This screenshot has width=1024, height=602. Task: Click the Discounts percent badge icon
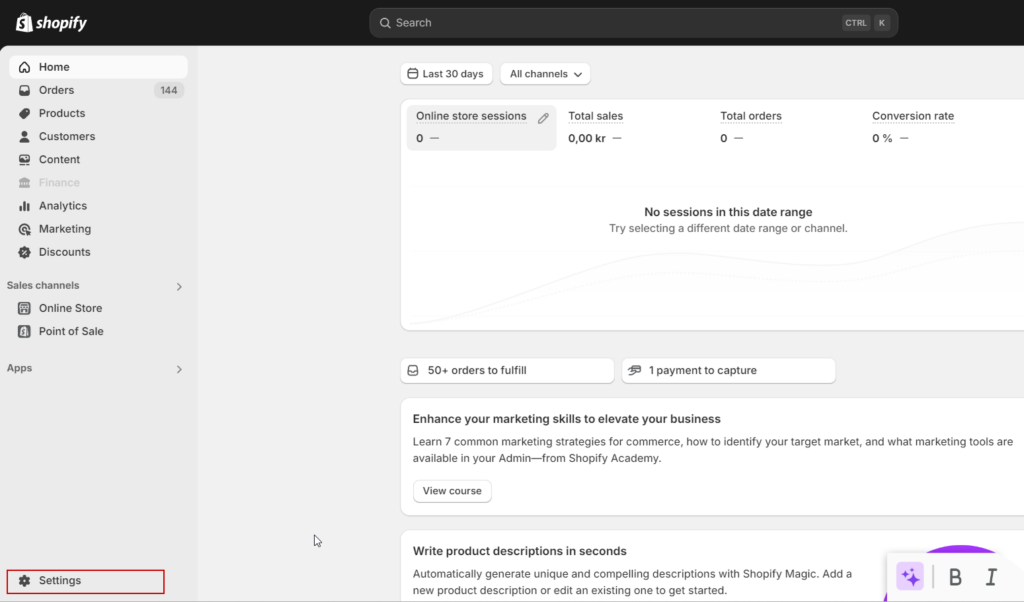point(24,253)
